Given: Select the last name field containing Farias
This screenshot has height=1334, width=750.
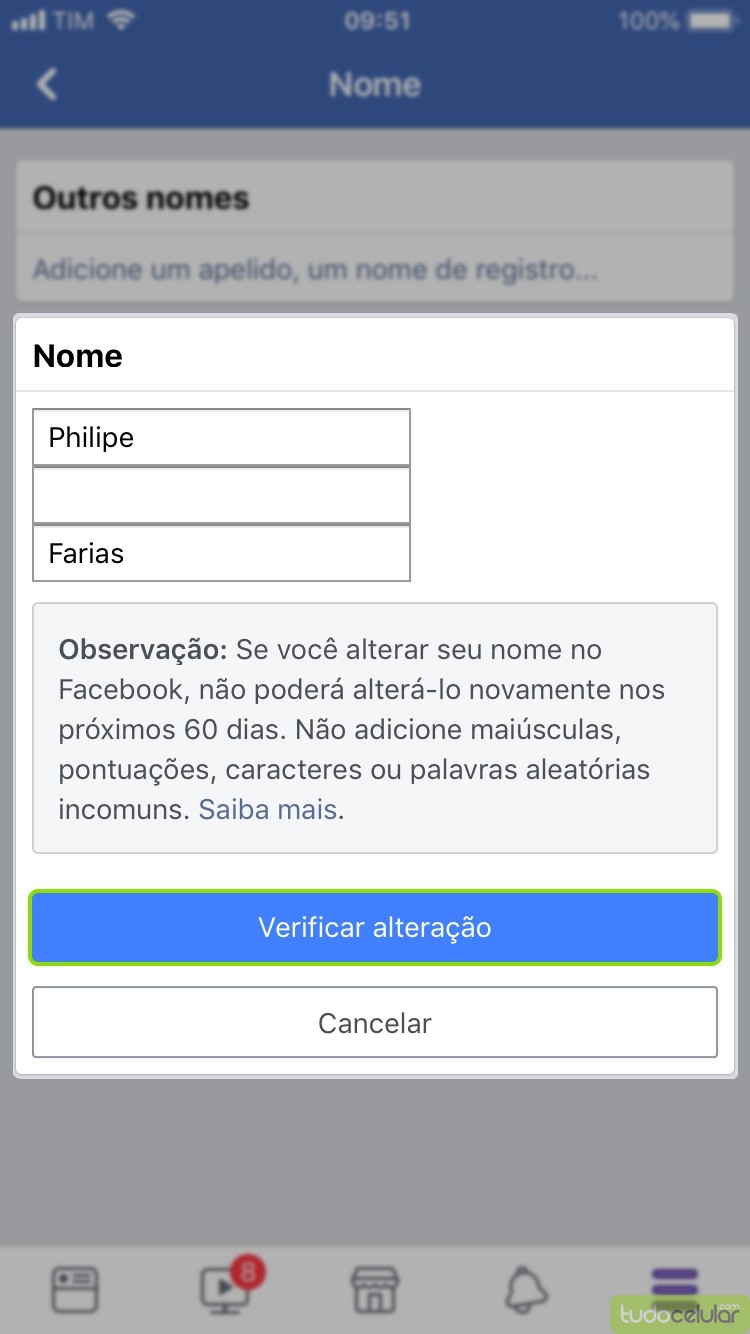Looking at the screenshot, I should (x=221, y=553).
